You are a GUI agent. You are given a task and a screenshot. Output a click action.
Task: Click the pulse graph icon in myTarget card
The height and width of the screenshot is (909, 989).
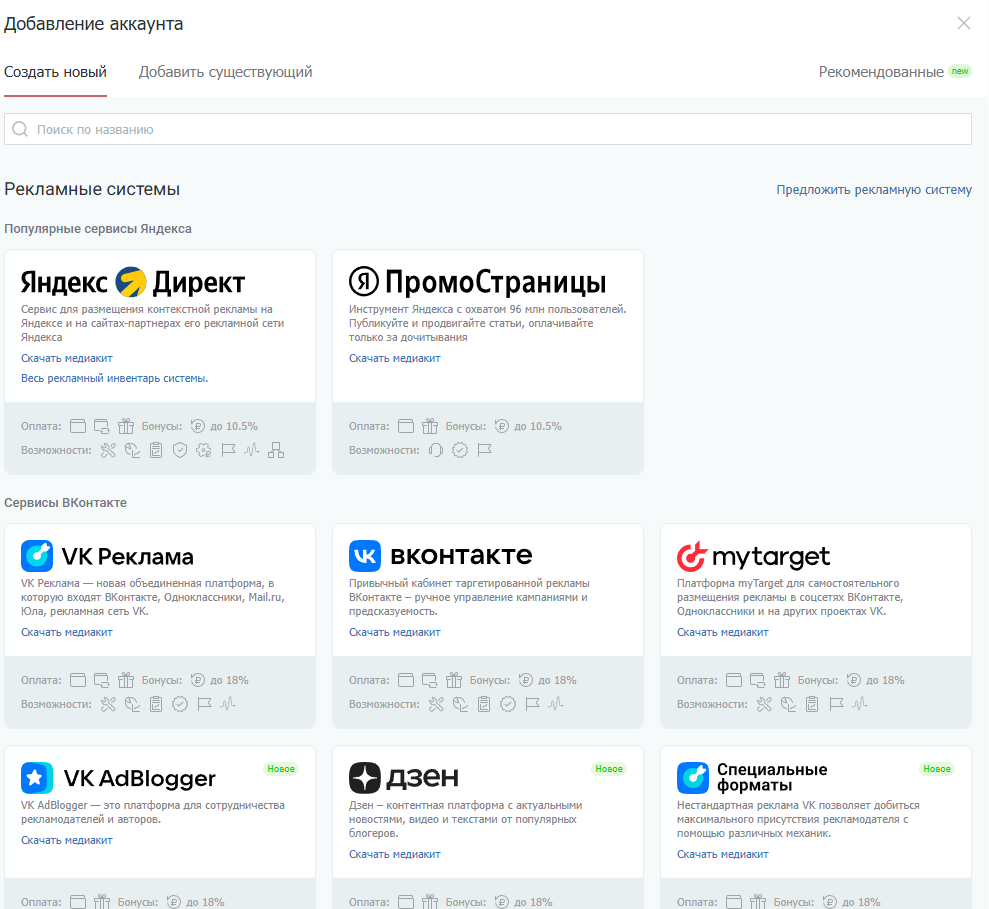point(860,704)
